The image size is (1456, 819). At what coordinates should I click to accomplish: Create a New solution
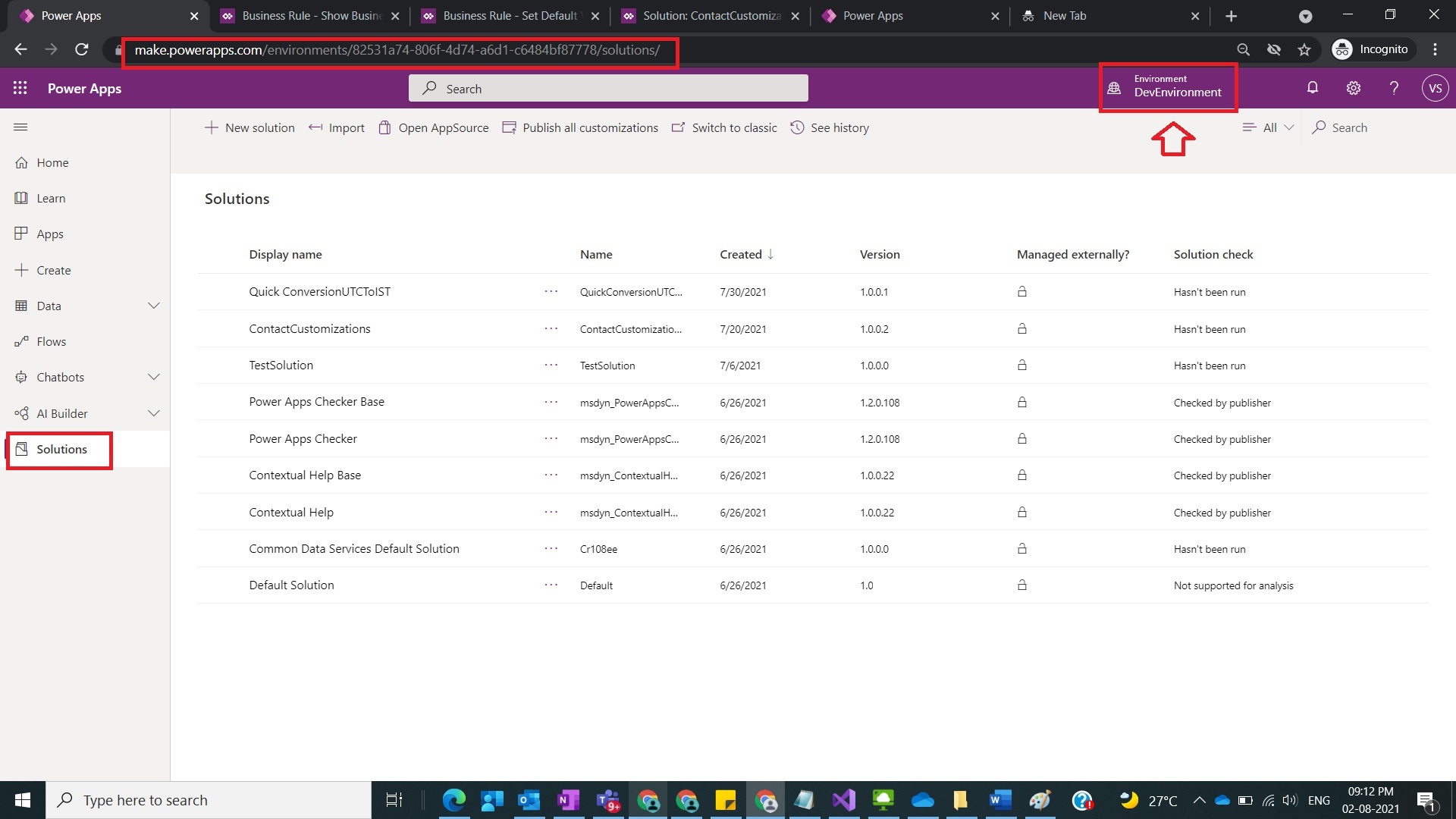[x=249, y=127]
